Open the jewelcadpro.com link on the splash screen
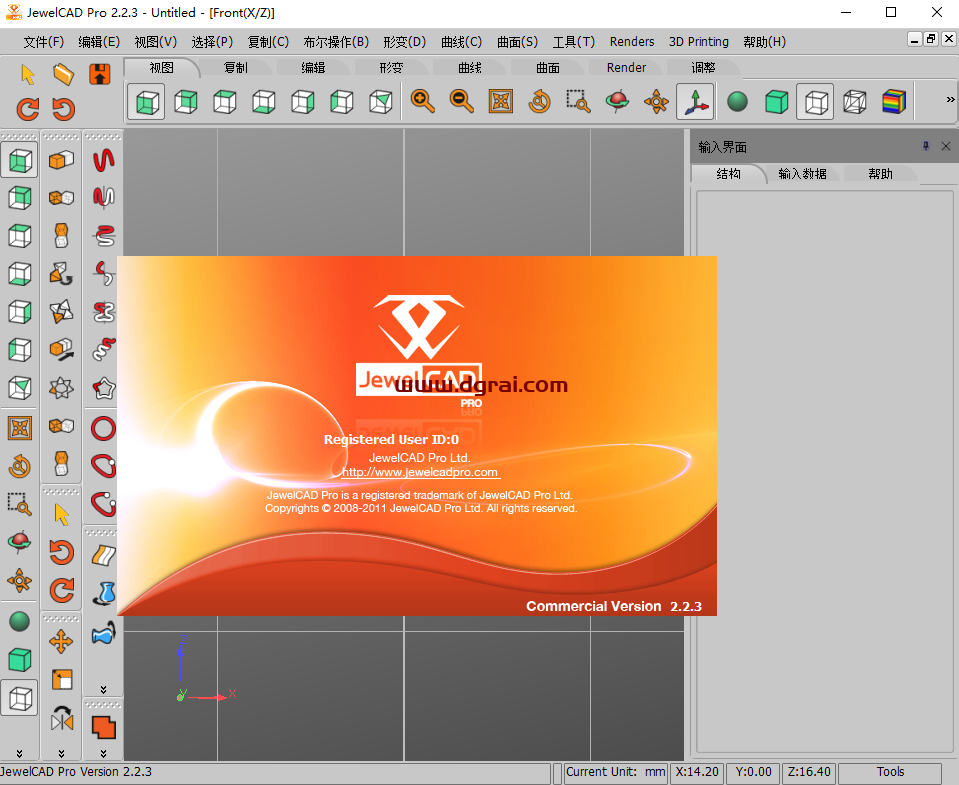This screenshot has width=959, height=785. click(420, 472)
